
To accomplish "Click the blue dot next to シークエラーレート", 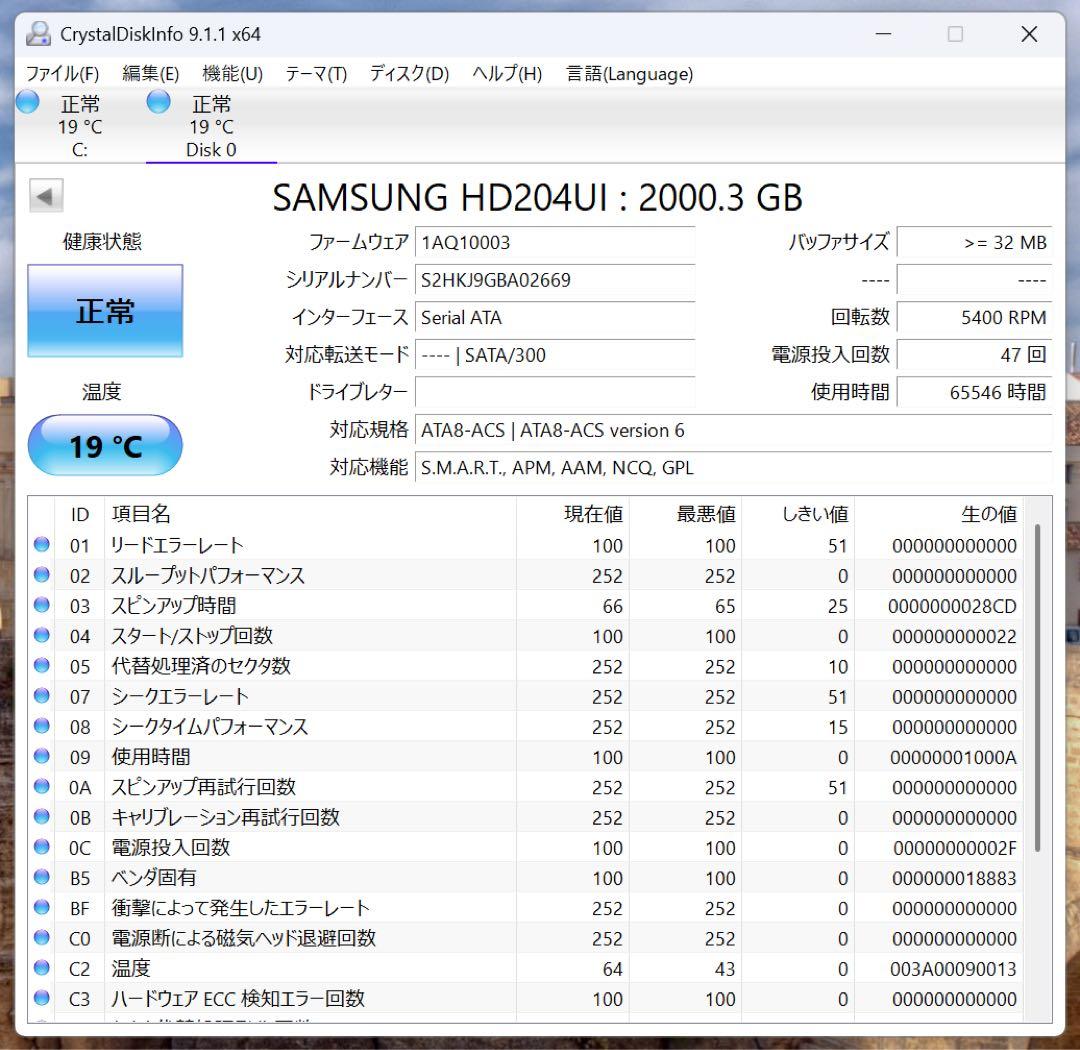I will [x=41, y=696].
